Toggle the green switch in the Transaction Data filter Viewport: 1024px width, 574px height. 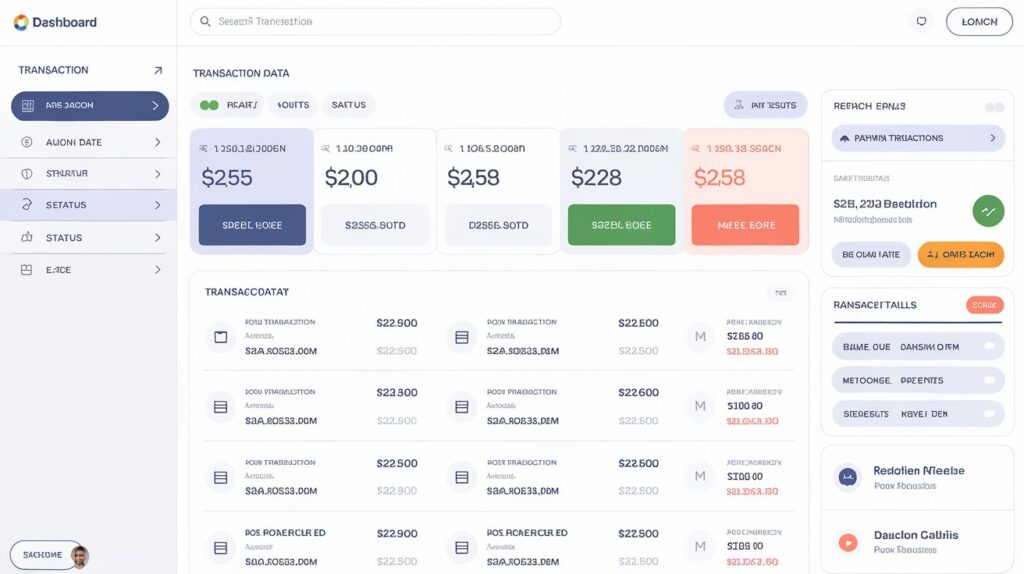[209, 105]
